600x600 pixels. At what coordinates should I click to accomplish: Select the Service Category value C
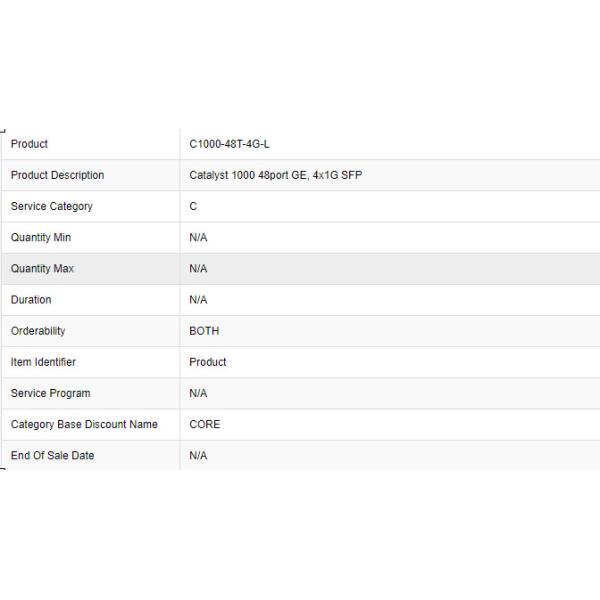pyautogui.click(x=193, y=206)
